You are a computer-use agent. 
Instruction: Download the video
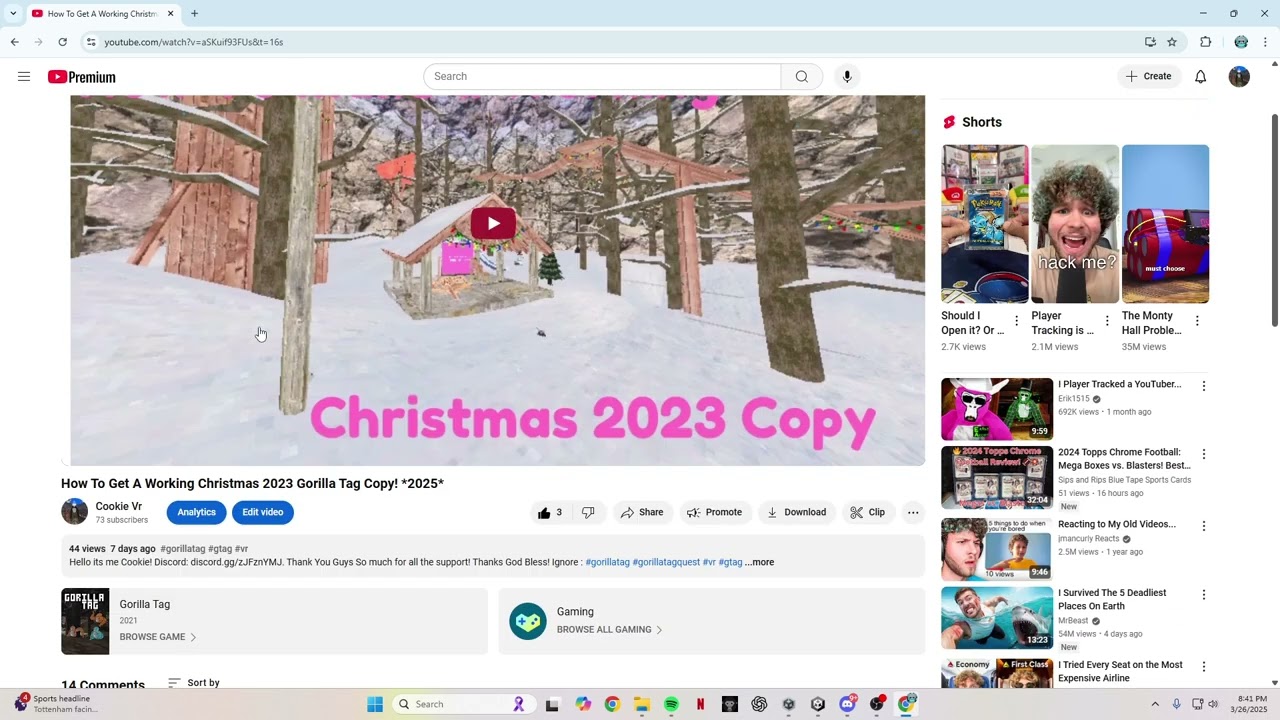(x=796, y=512)
